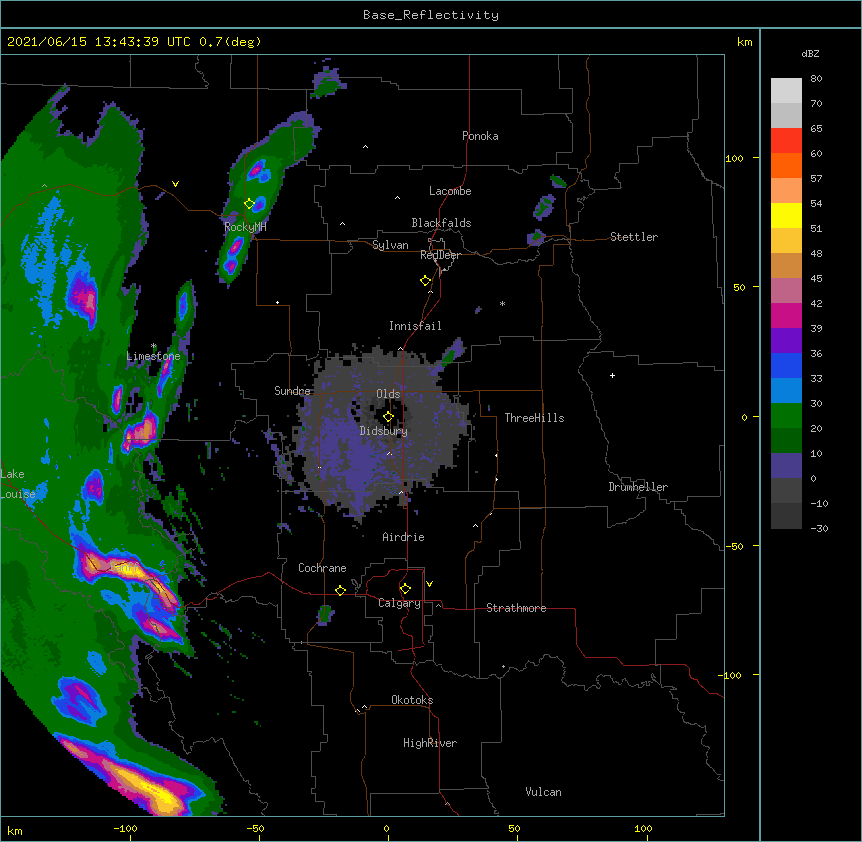Click the Innisfail city label
862x842 pixels.
click(415, 326)
